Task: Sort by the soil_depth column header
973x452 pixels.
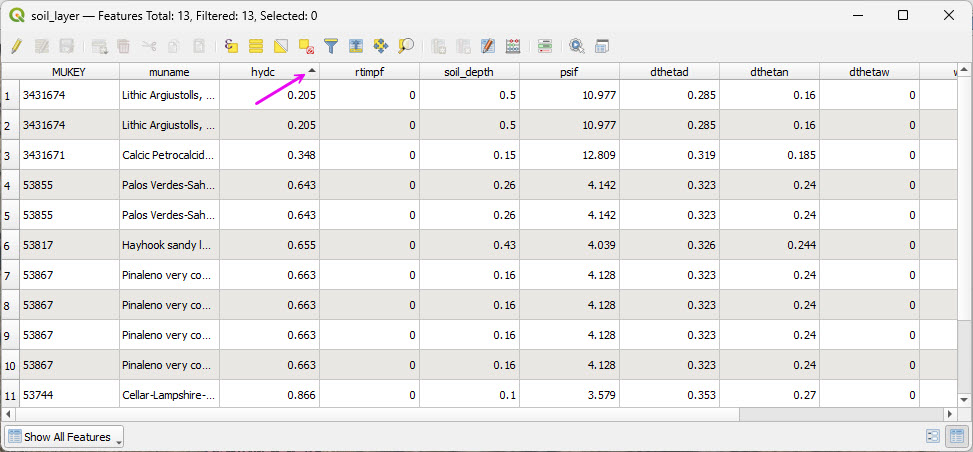Action: pos(469,72)
